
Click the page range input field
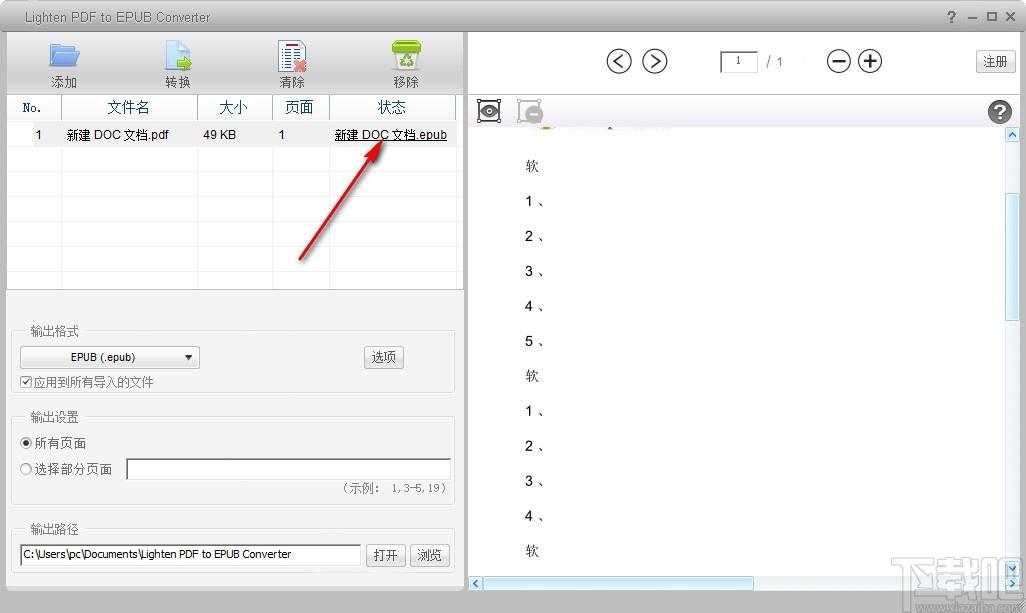[289, 469]
